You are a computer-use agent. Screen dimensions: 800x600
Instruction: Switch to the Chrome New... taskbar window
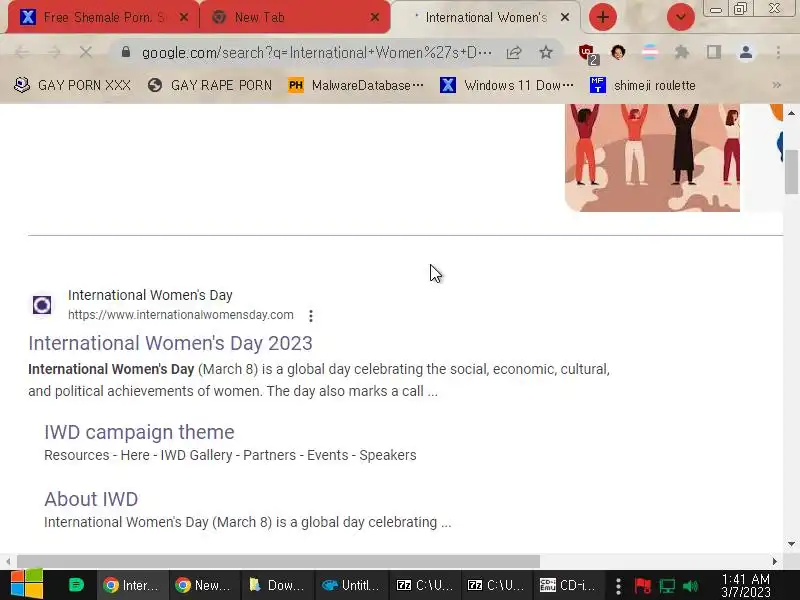[204, 585]
